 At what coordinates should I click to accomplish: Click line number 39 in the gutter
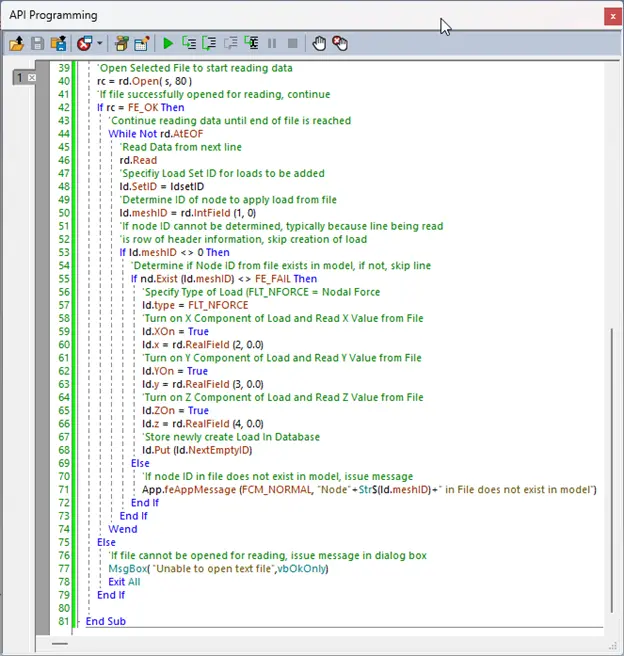64,68
